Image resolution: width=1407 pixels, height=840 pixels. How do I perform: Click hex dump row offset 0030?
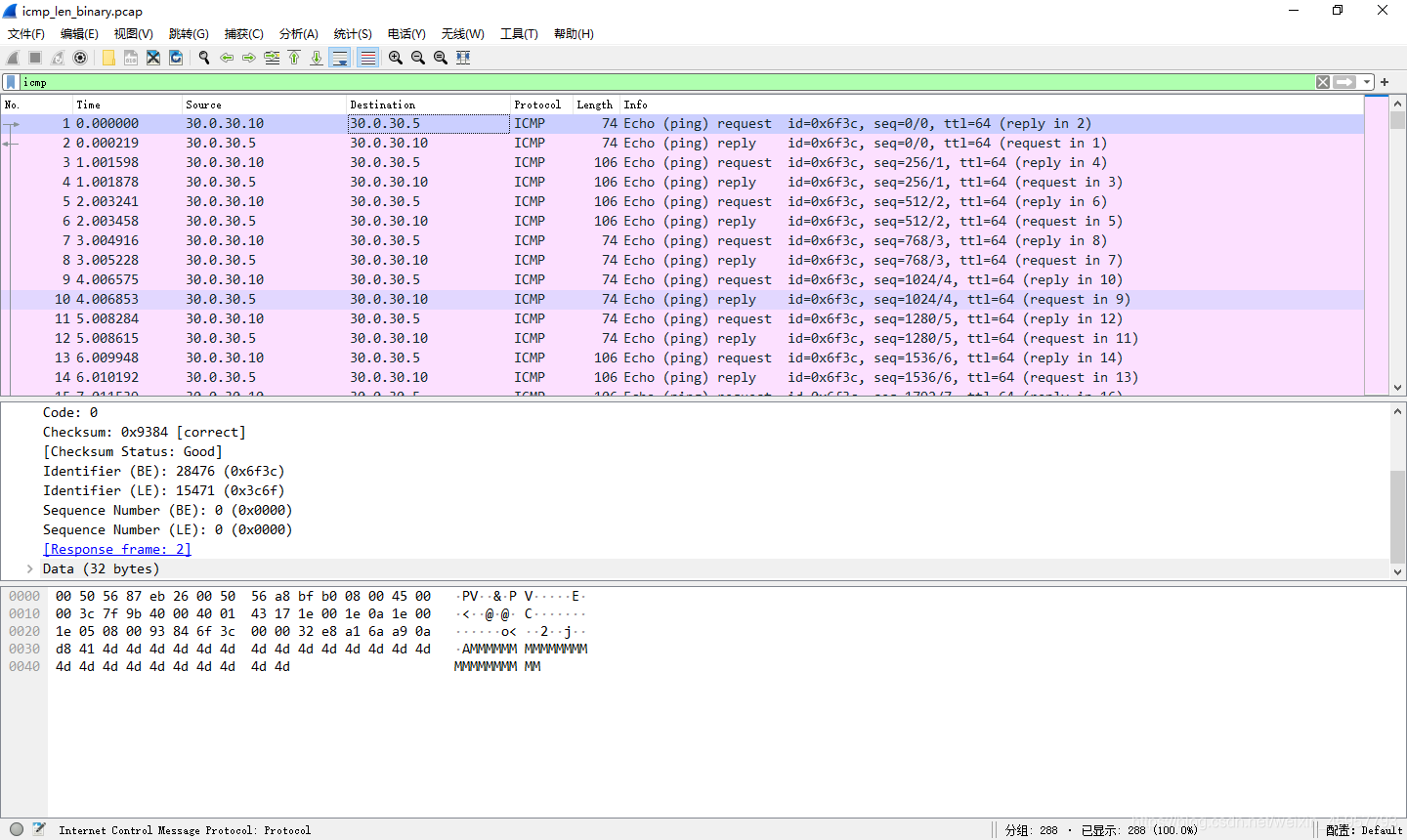click(x=24, y=649)
